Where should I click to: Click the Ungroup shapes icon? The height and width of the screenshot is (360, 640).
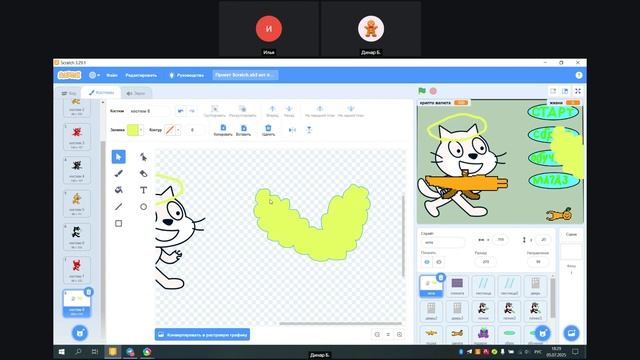[x=242, y=111]
